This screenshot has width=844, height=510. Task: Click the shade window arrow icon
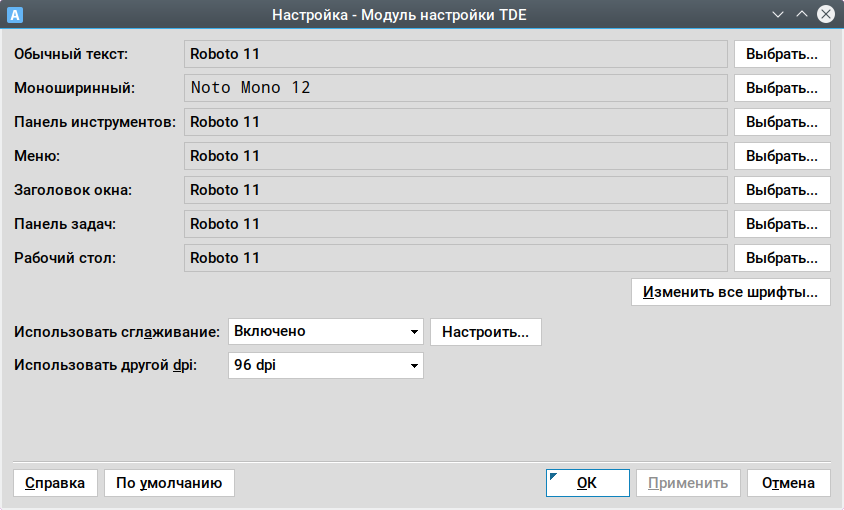[778, 15]
